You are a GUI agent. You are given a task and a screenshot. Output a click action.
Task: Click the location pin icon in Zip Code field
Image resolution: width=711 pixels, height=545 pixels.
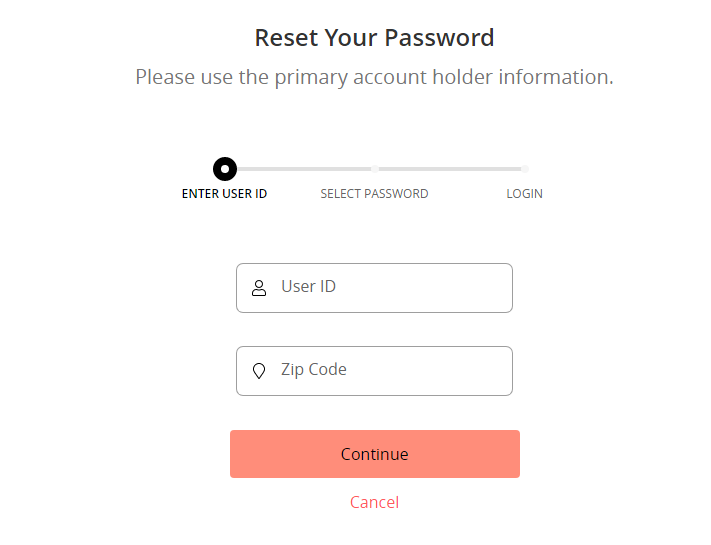[x=259, y=371]
